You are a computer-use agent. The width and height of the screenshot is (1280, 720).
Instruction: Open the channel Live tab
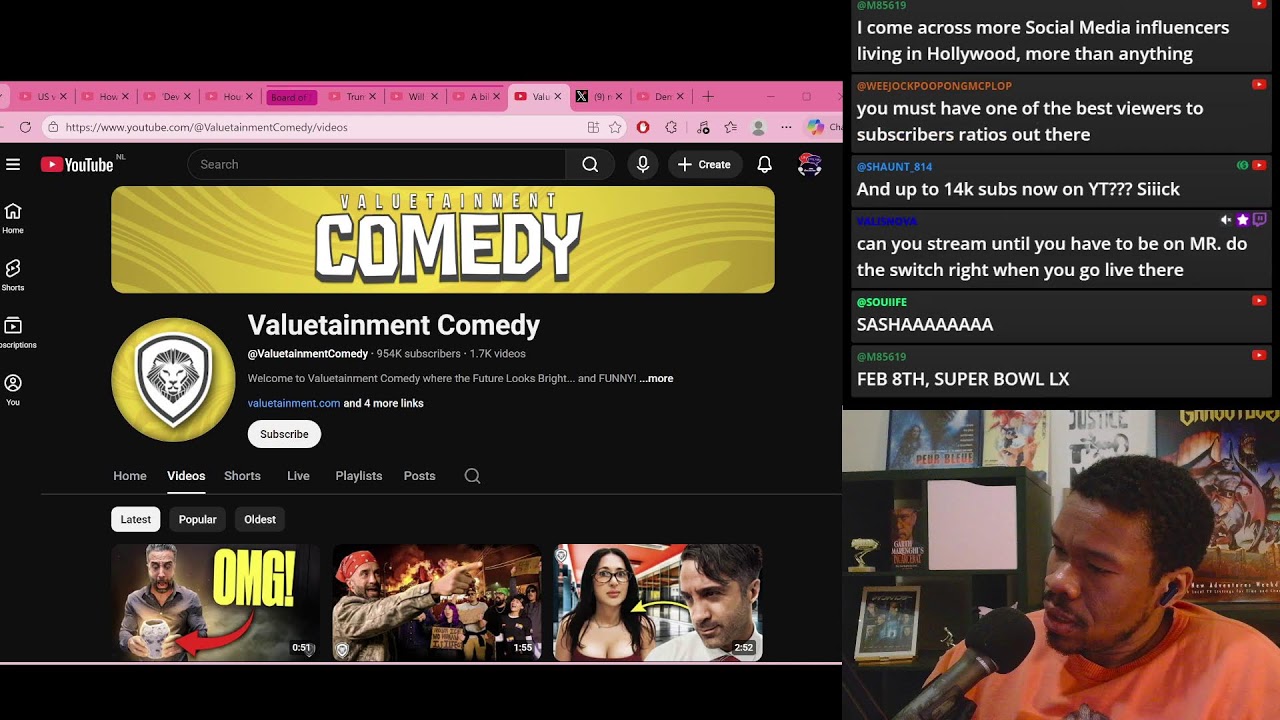pyautogui.click(x=298, y=476)
